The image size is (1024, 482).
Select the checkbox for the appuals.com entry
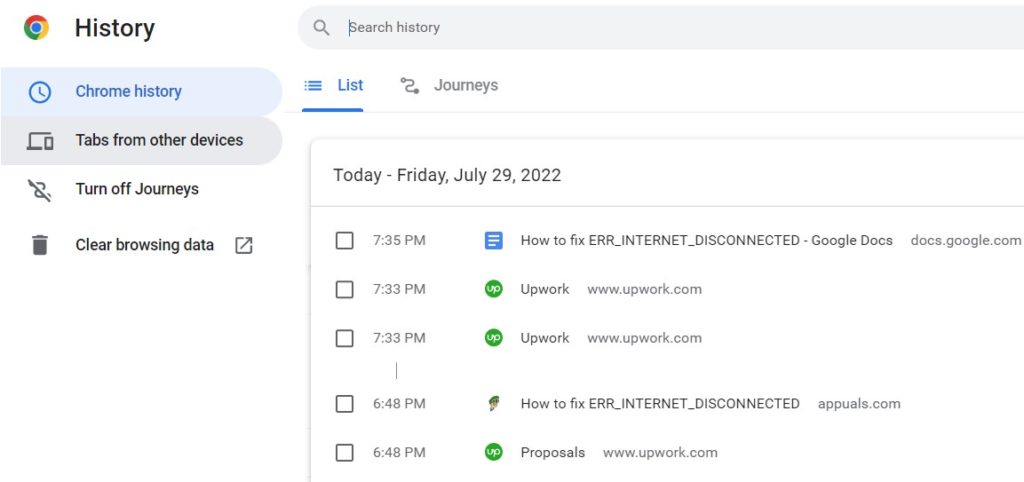coord(344,404)
